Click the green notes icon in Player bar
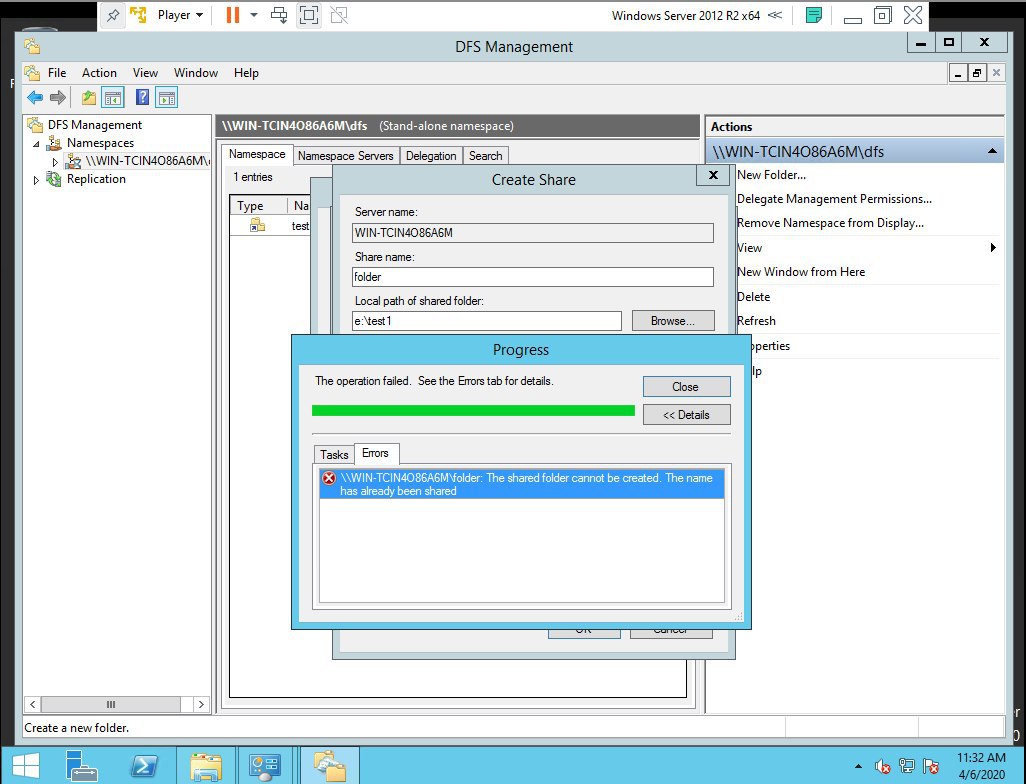 tap(813, 15)
